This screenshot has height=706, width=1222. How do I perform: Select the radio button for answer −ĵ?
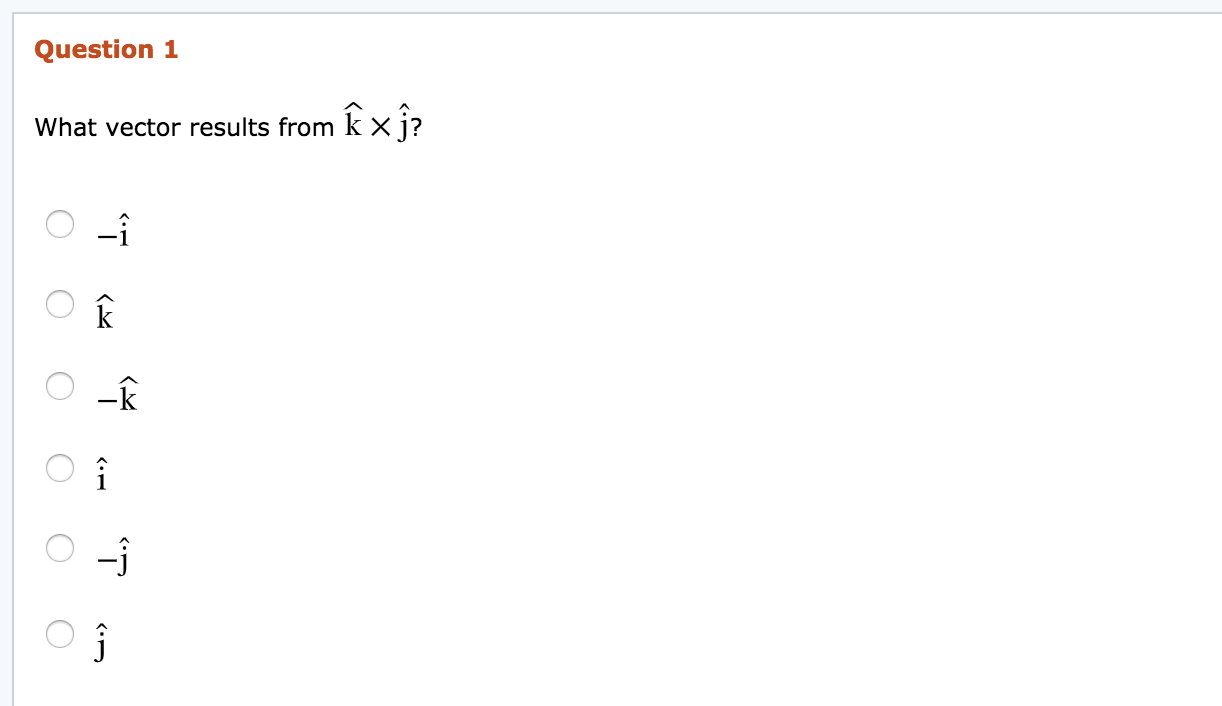[x=60, y=546]
